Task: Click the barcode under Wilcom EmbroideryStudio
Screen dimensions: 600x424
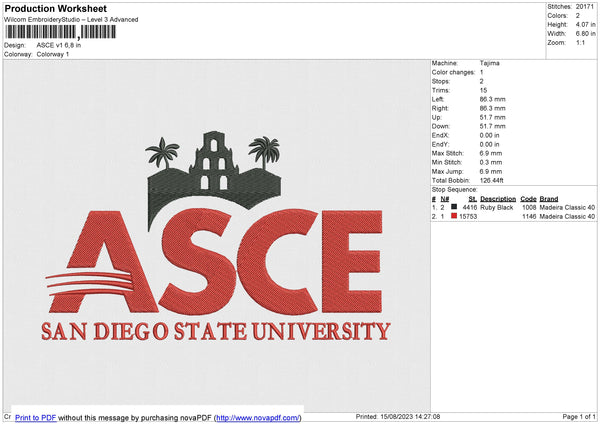Action: coord(60,32)
